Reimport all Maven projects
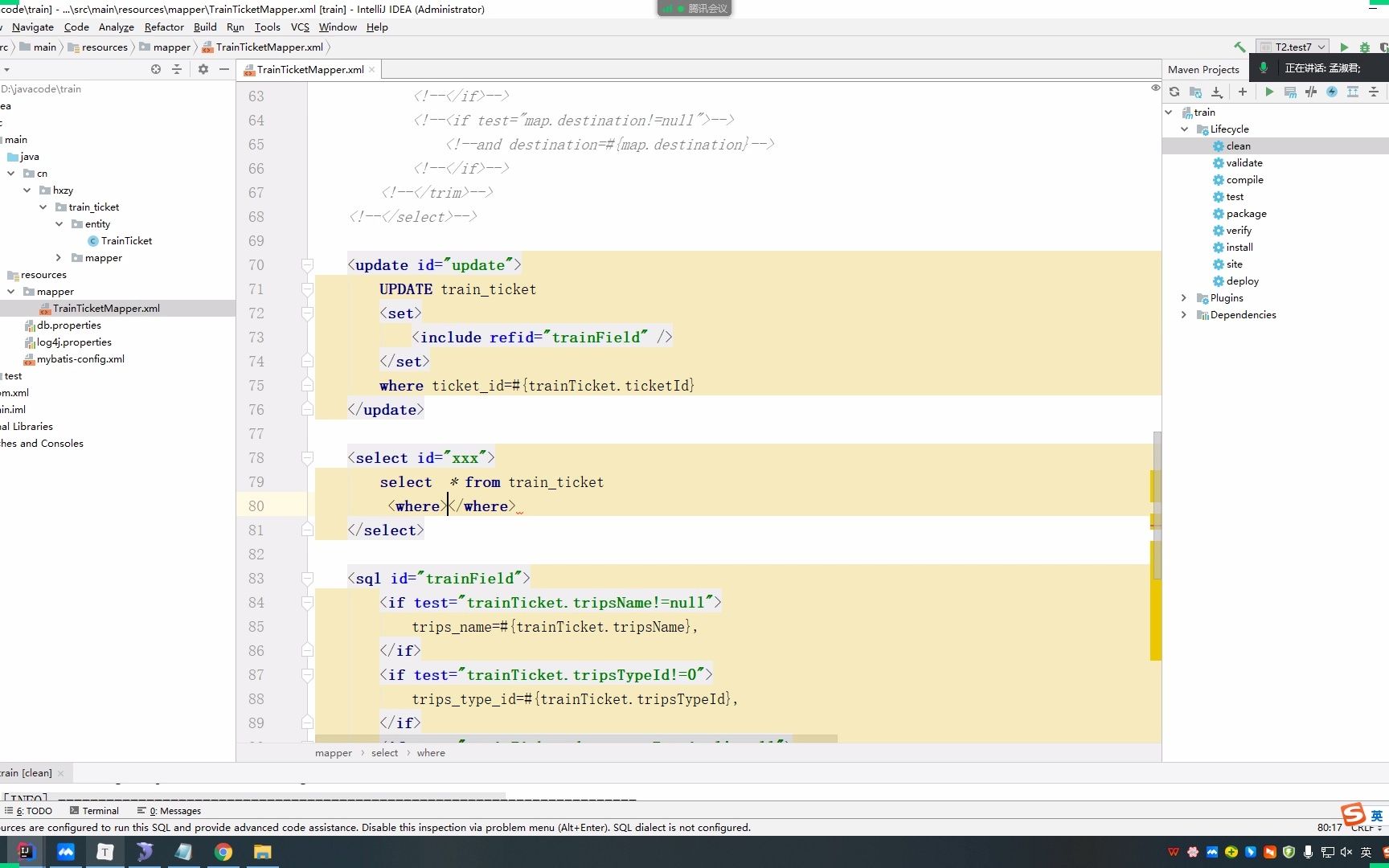 coord(1174,92)
